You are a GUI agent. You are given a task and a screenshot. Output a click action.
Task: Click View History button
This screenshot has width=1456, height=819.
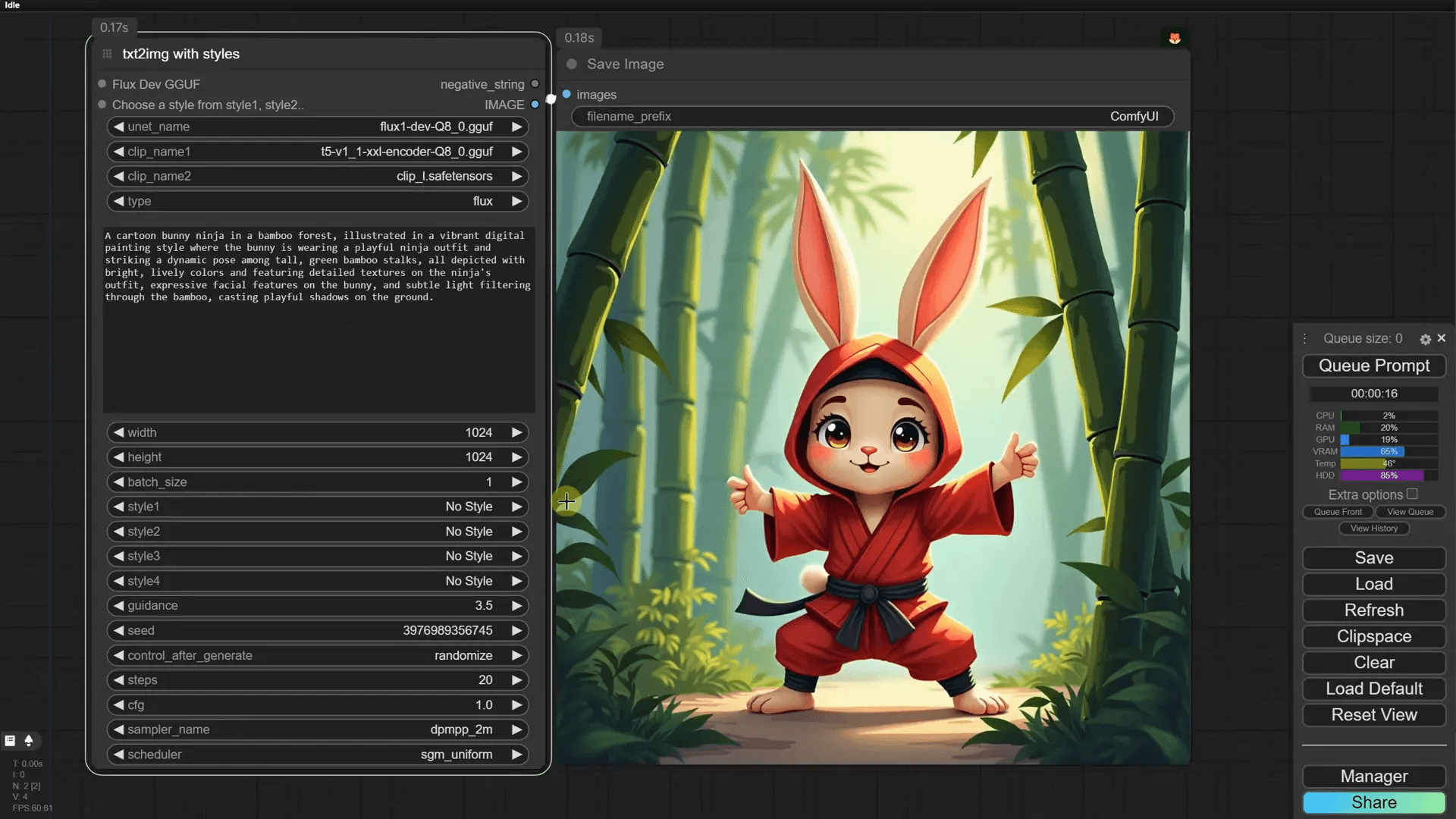coord(1373,529)
